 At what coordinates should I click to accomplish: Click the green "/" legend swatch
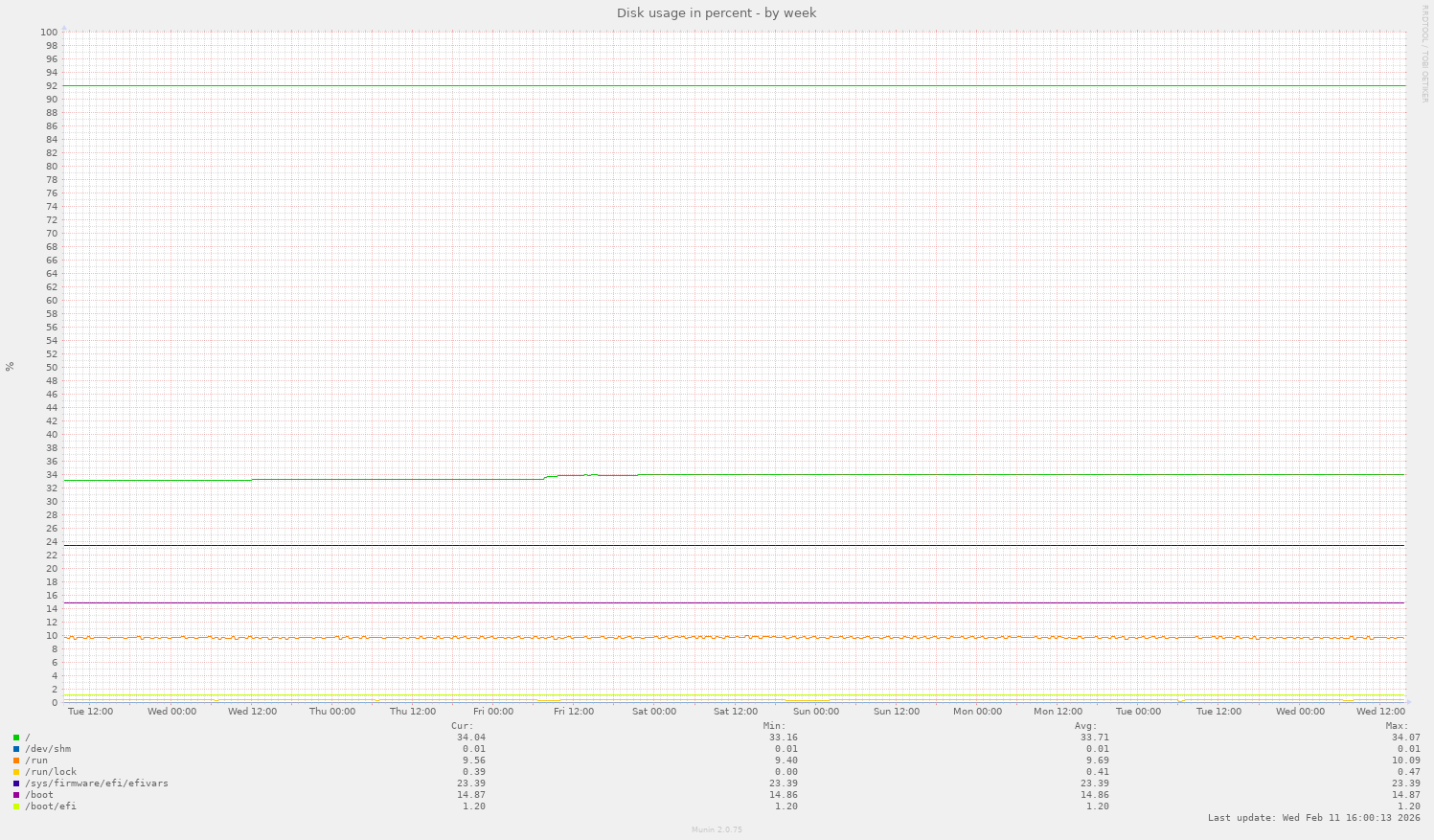(15, 737)
